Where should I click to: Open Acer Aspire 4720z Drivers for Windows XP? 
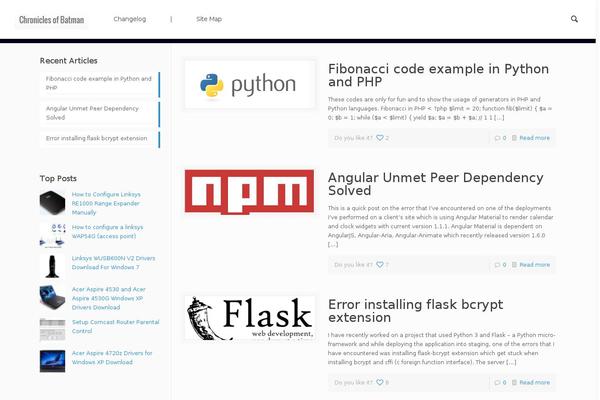pyautogui.click(x=112, y=358)
